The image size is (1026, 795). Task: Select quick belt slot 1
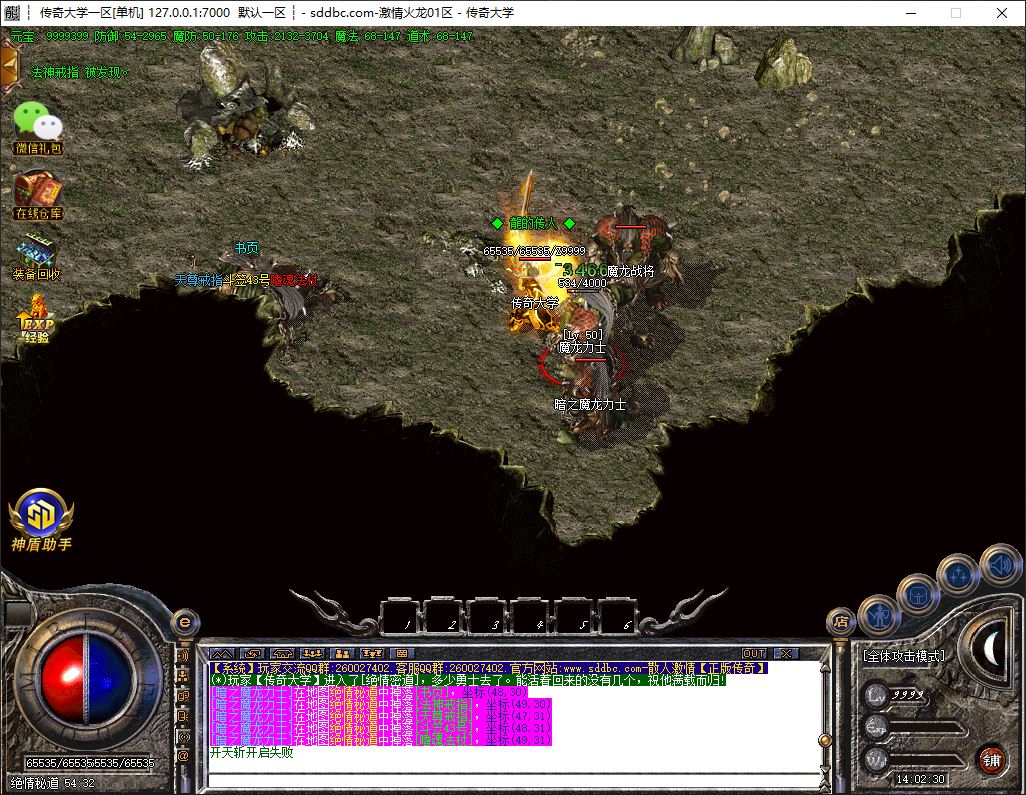400,617
